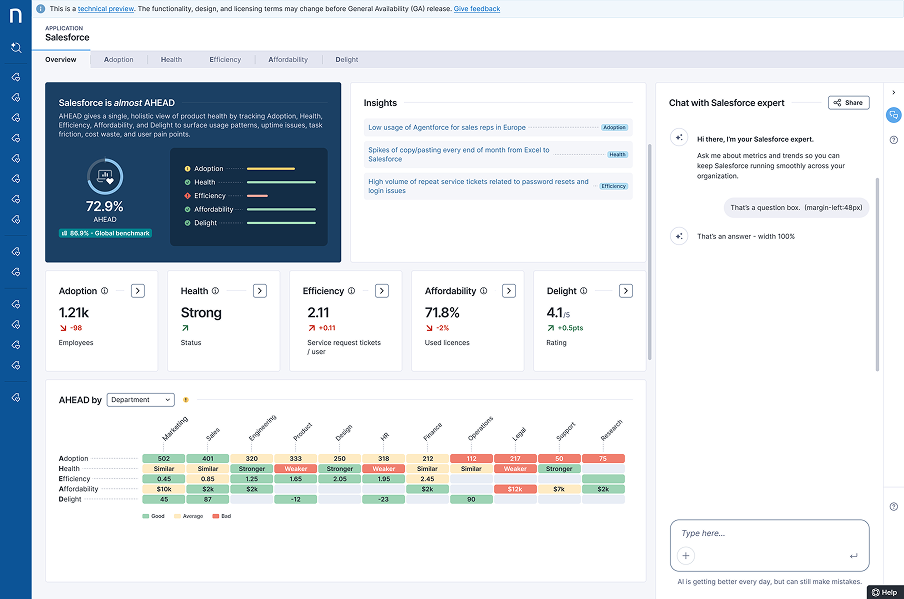
Task: Open Delight details arrow button
Action: point(626,291)
